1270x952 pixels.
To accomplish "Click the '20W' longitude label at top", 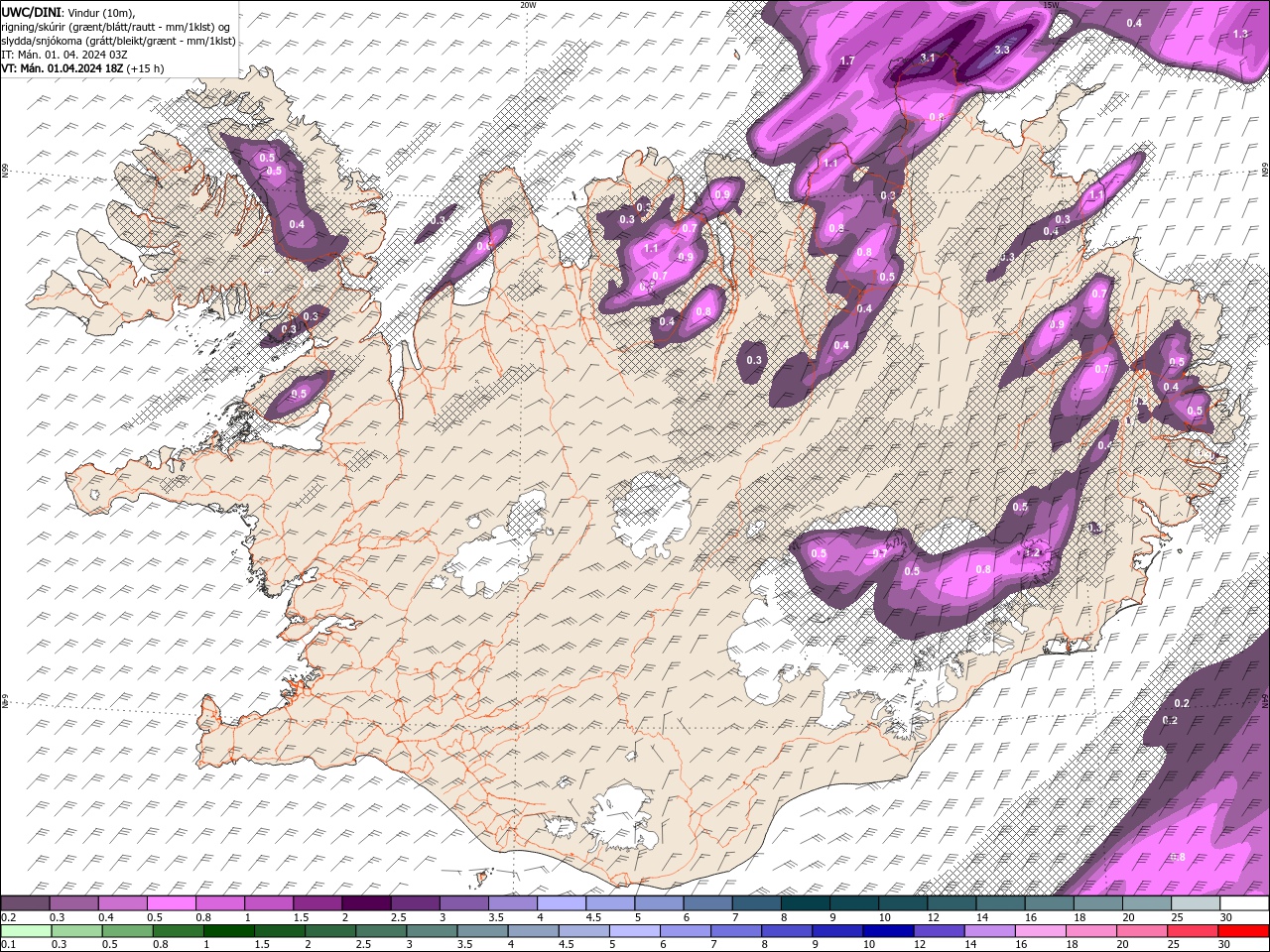I will click(x=528, y=5).
